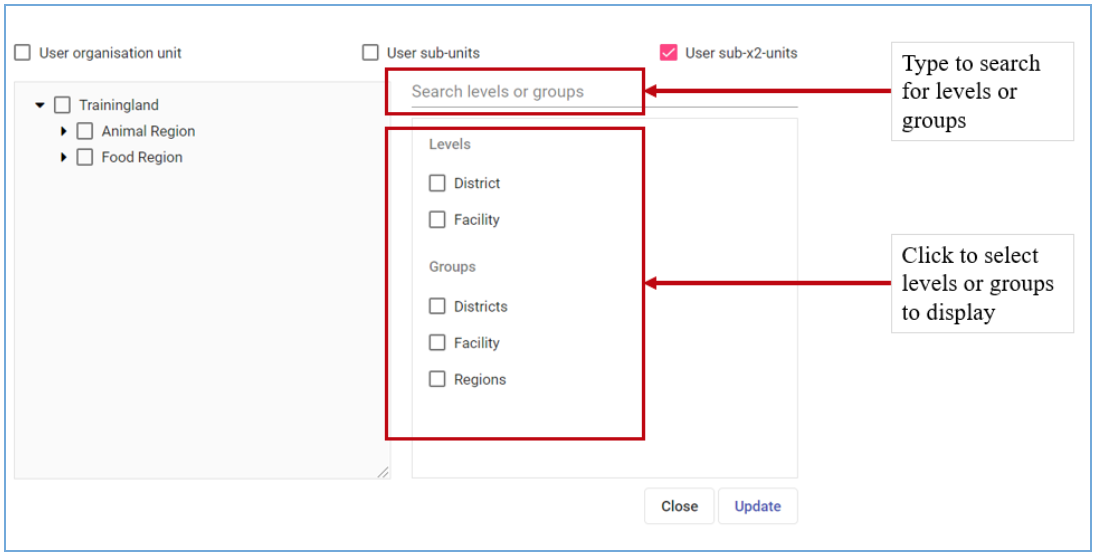
Task: Click the Search levels or groups field
Action: (604, 92)
